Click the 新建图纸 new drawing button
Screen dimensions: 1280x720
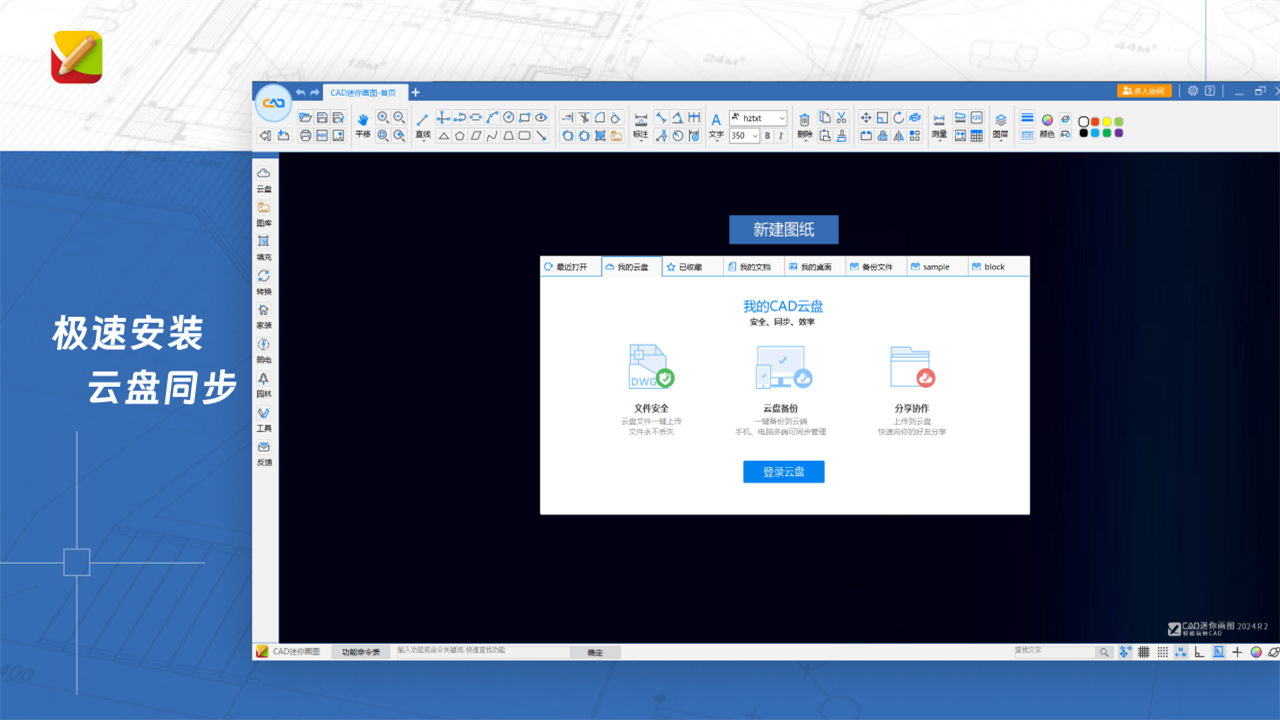(783, 230)
